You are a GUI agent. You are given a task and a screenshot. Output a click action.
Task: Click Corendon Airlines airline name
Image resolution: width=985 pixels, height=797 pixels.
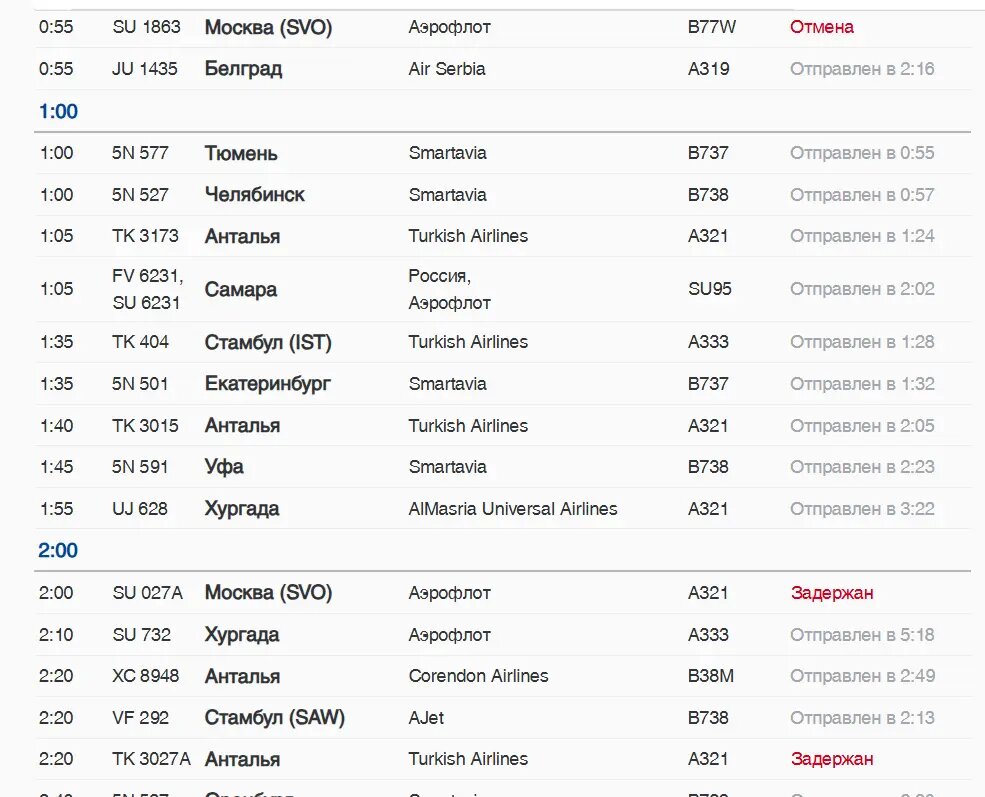point(478,676)
